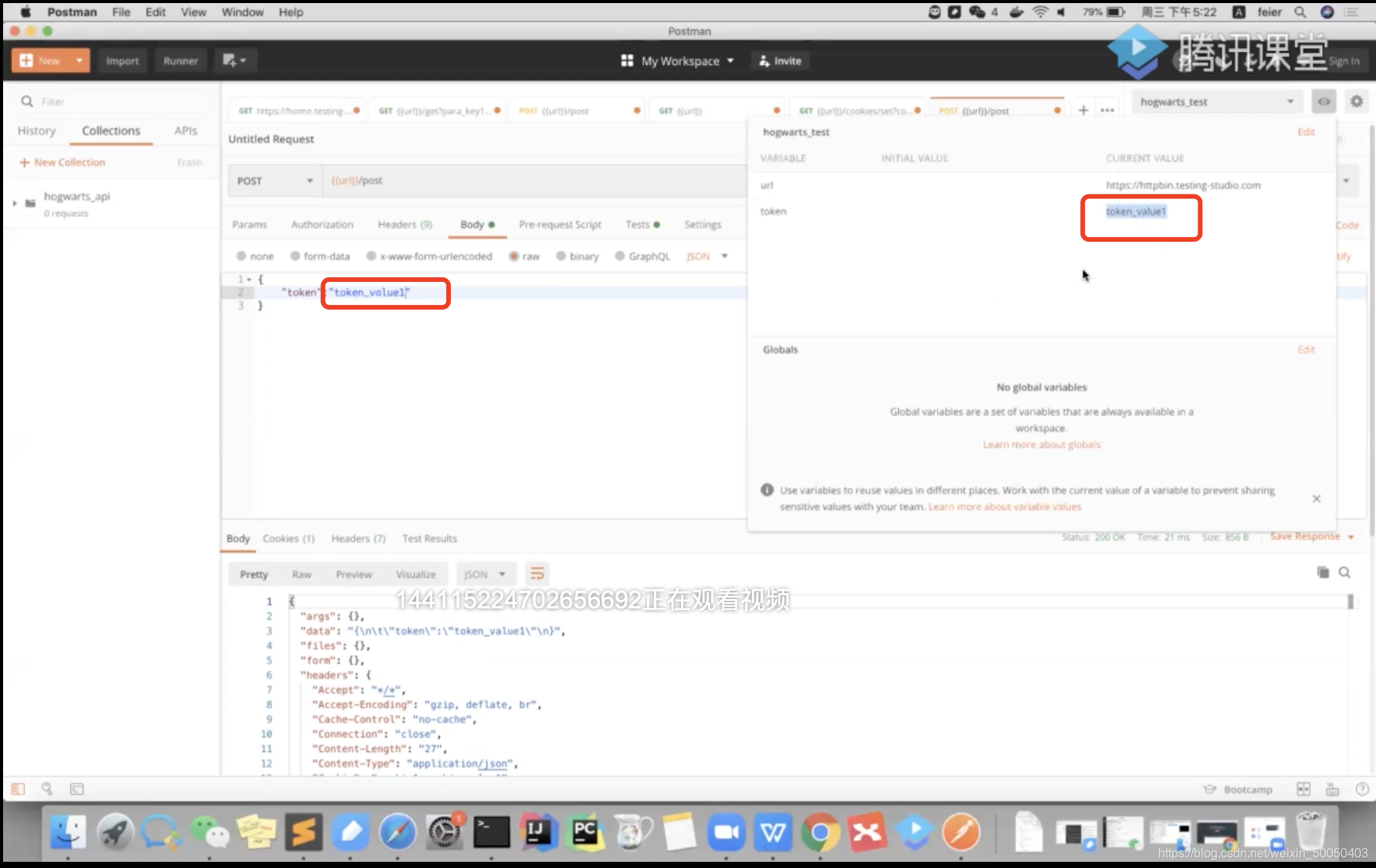1376x868 pixels.
Task: Switch response view to Preview
Action: click(x=354, y=575)
